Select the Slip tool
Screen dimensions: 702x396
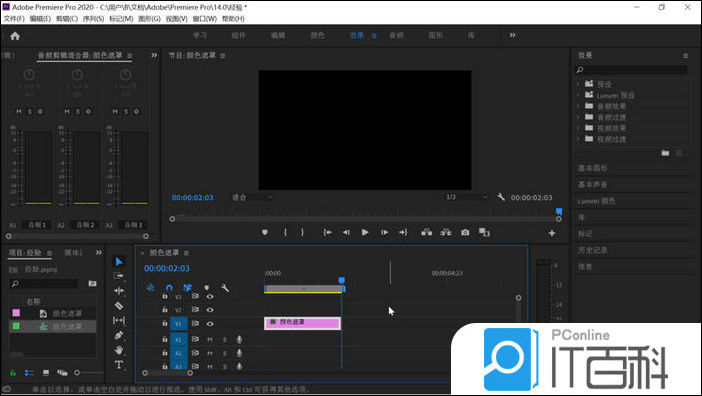(119, 320)
